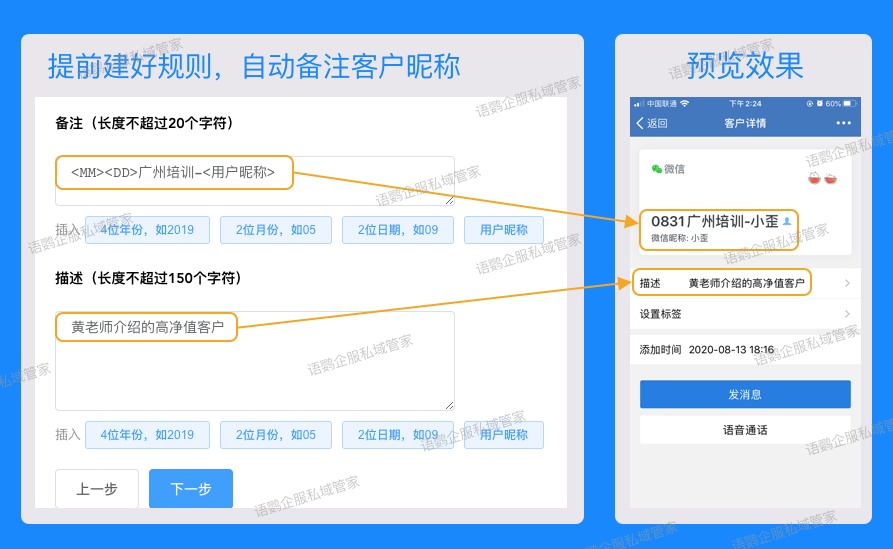893x549 pixels.
Task: Open the three-dot more menu in phone header
Action: pyautogui.click(x=844, y=123)
